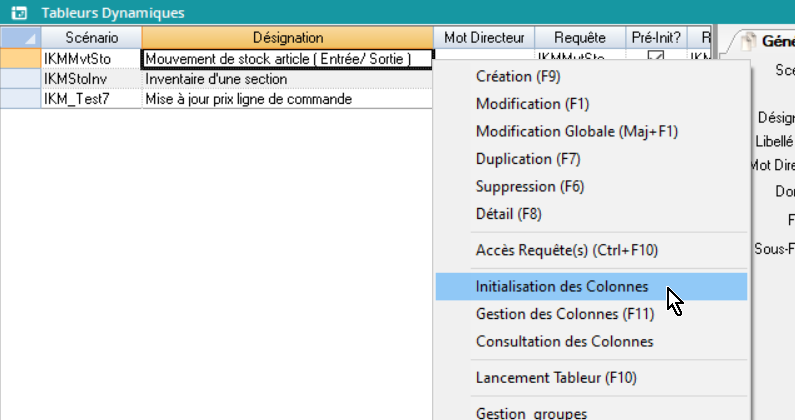This screenshot has width=795, height=420.
Task: Click Initialisation des Colonnes
Action: click(562, 287)
